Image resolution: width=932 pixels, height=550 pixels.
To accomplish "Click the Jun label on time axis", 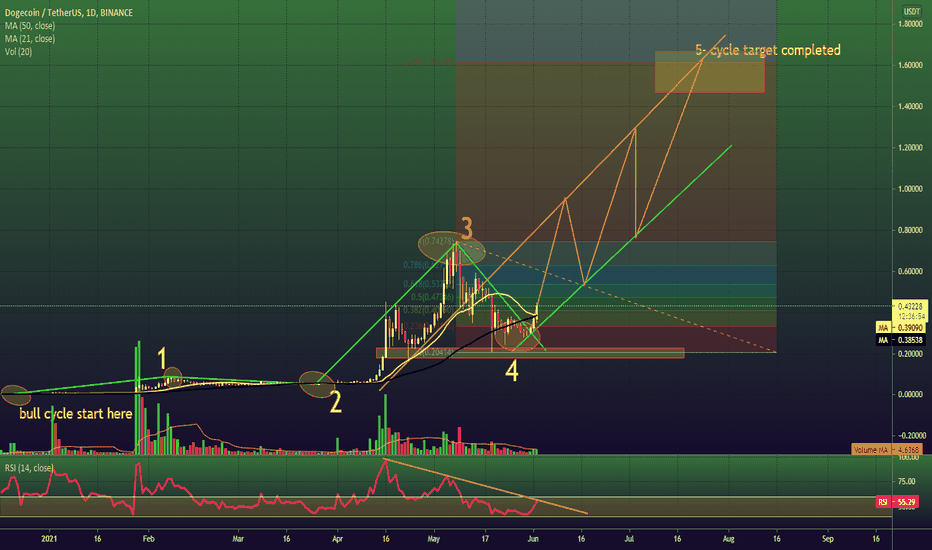I will 533,539.
